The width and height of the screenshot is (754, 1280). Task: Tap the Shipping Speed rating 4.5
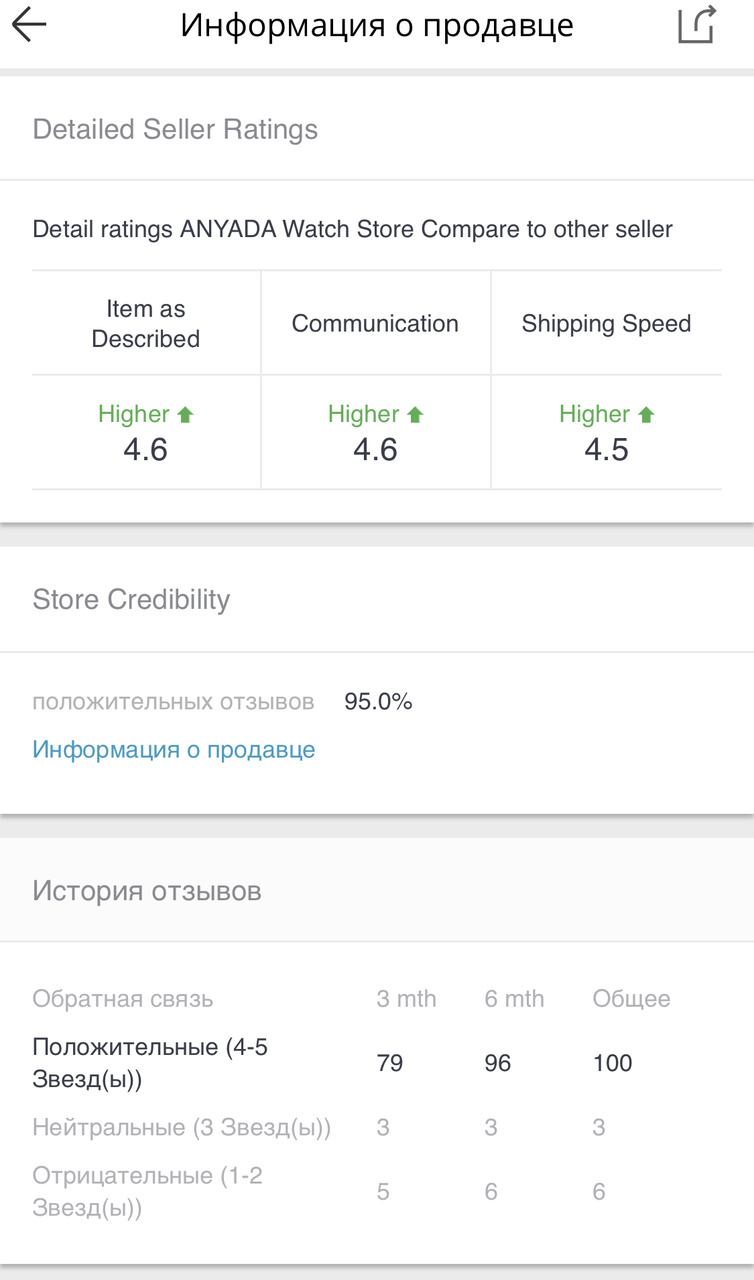pos(606,450)
